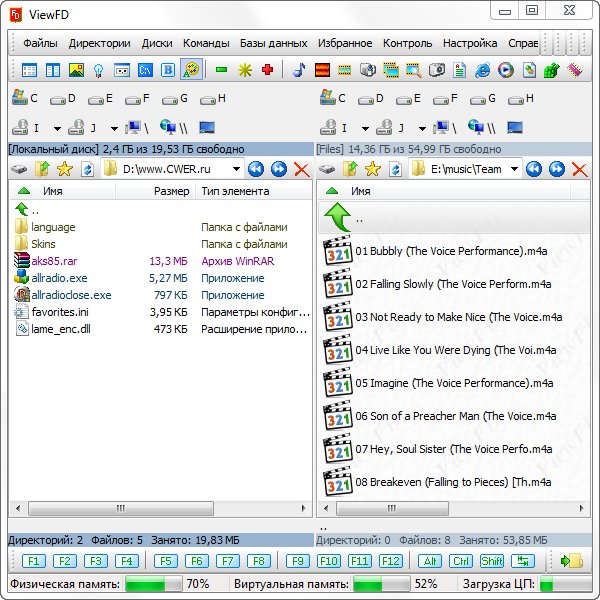Toggle the Shift modifier button
The image size is (600, 600).
(x=491, y=561)
